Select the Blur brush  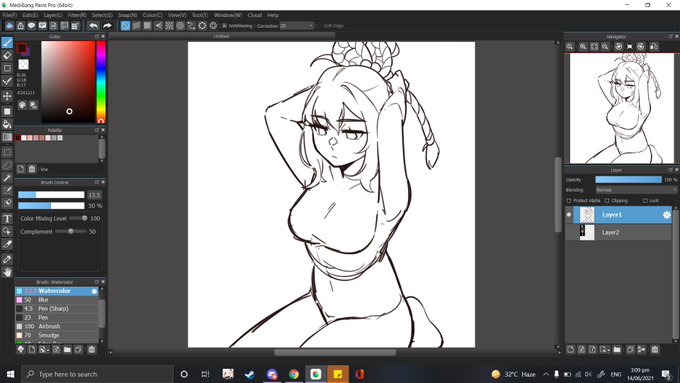tap(57, 300)
